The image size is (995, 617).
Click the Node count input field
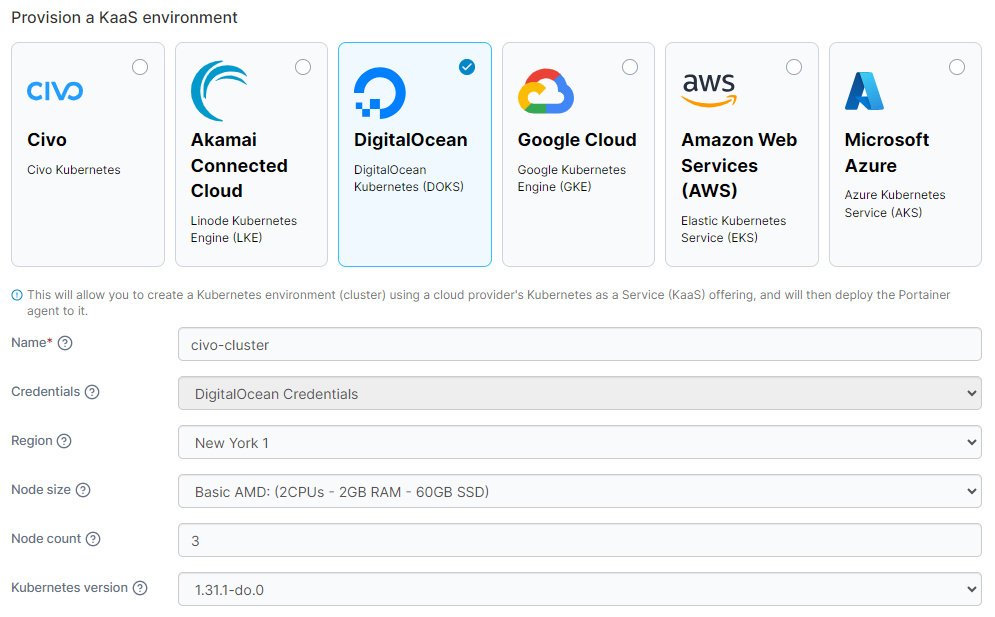[579, 541]
